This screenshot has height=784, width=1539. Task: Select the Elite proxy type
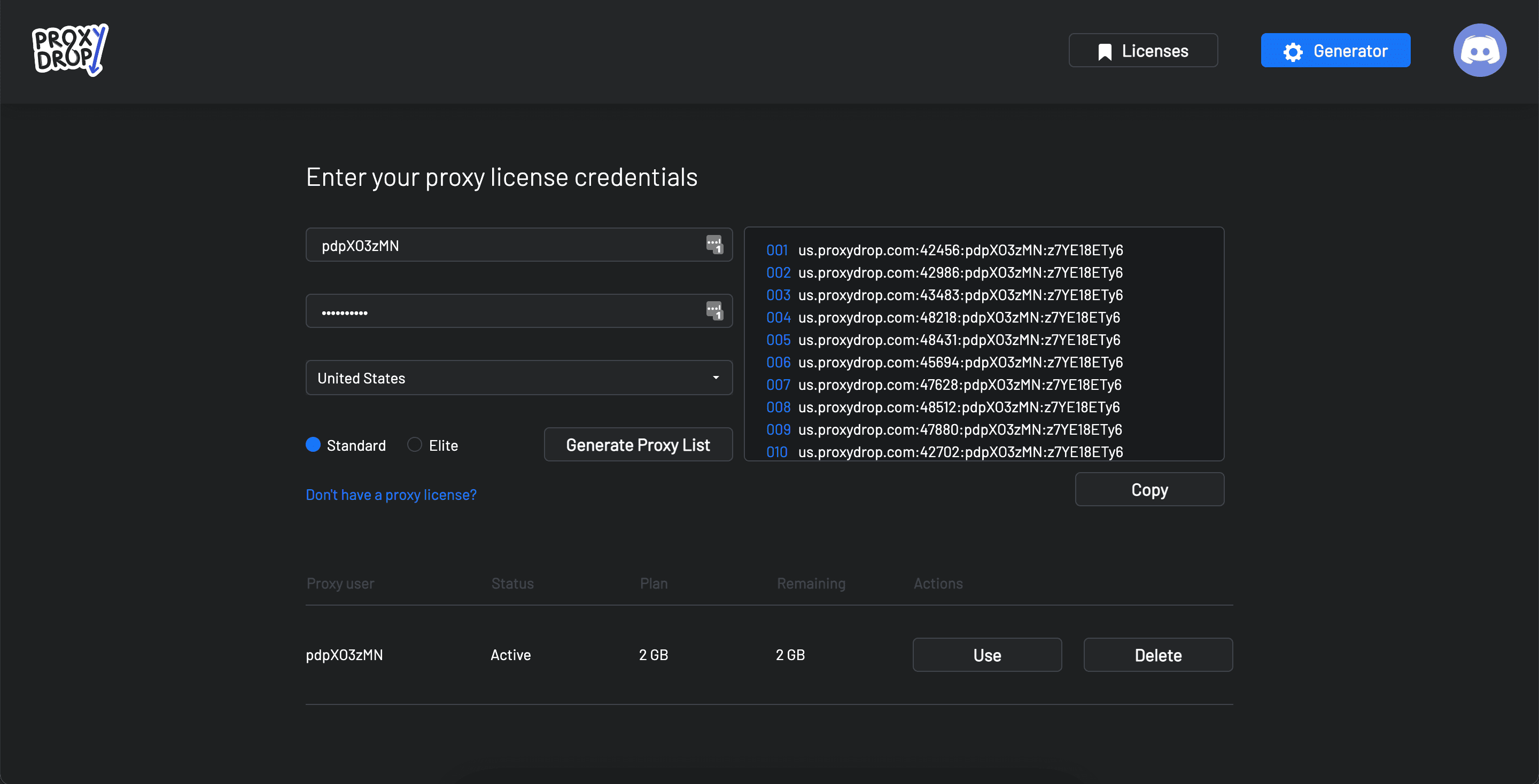[x=415, y=444]
